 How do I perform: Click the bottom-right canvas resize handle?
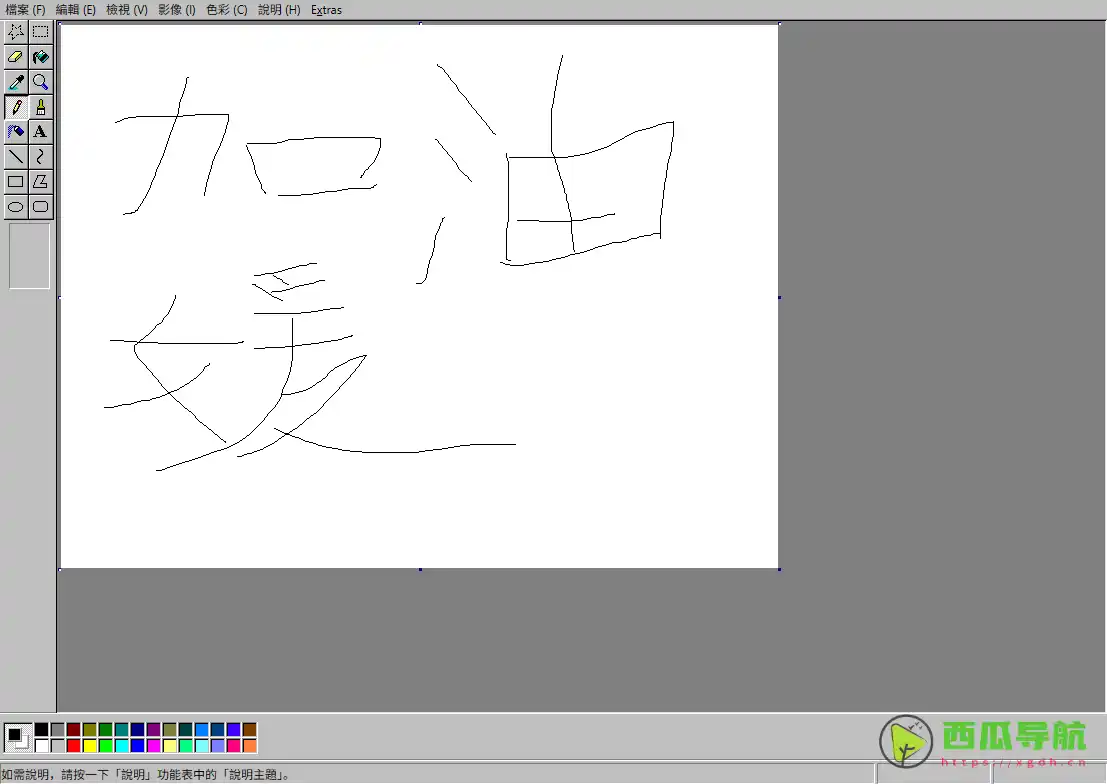click(779, 569)
